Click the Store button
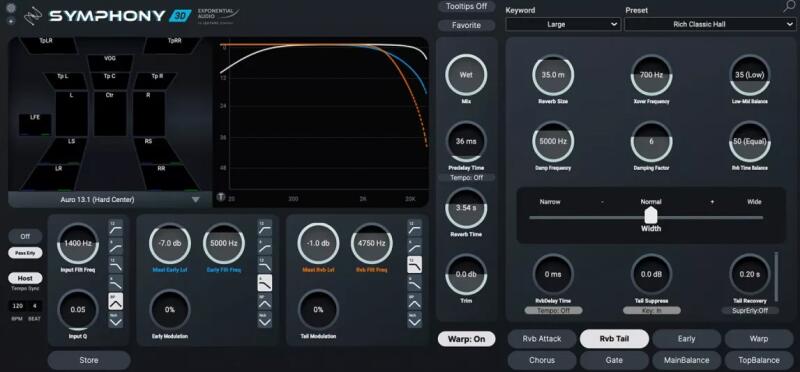The image size is (800, 372). 89,360
